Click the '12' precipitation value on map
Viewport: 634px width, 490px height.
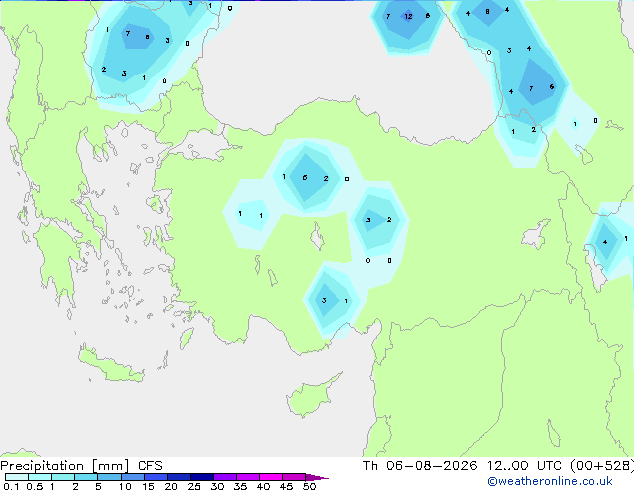point(408,17)
